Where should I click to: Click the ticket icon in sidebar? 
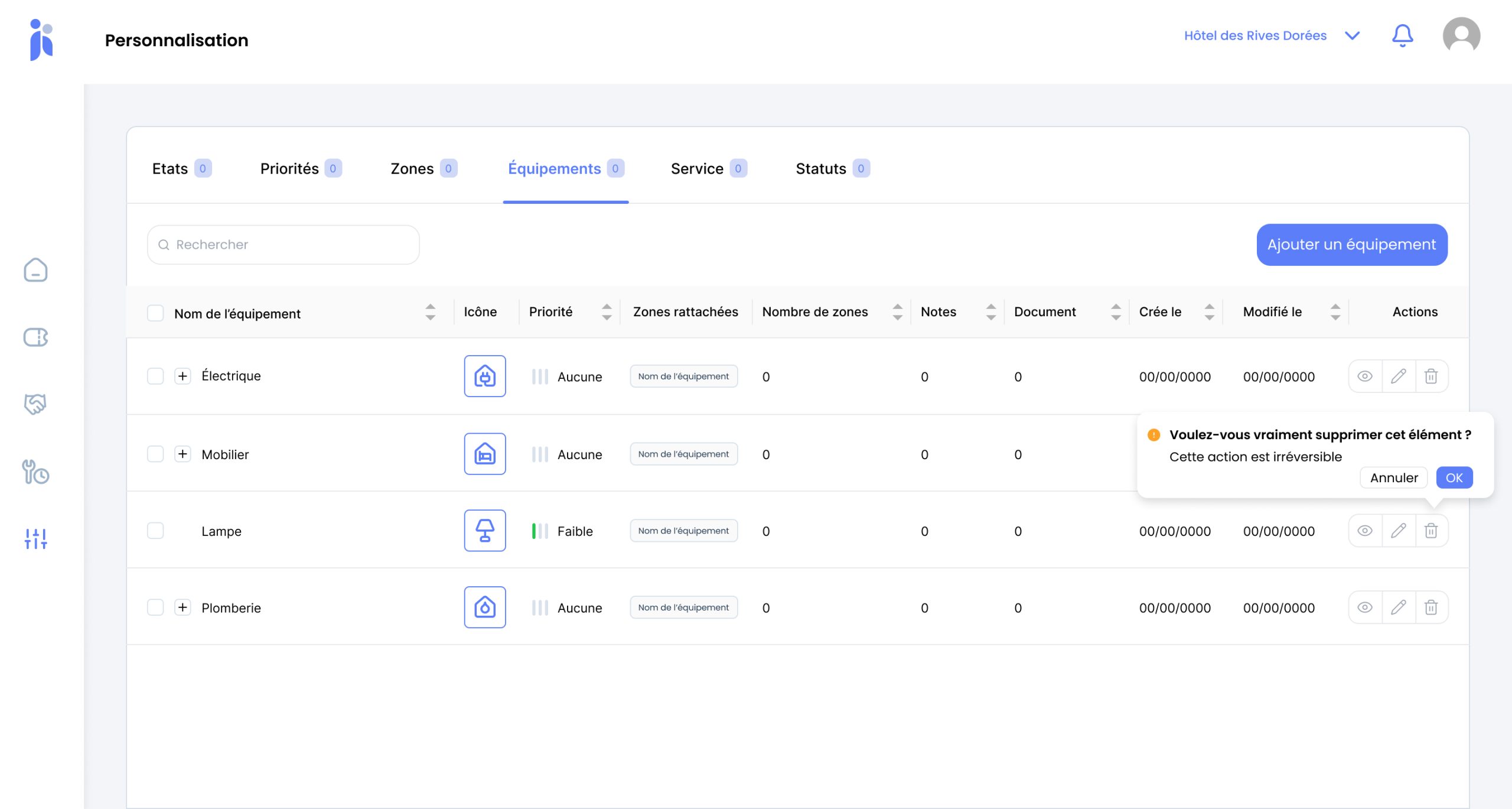click(x=35, y=337)
